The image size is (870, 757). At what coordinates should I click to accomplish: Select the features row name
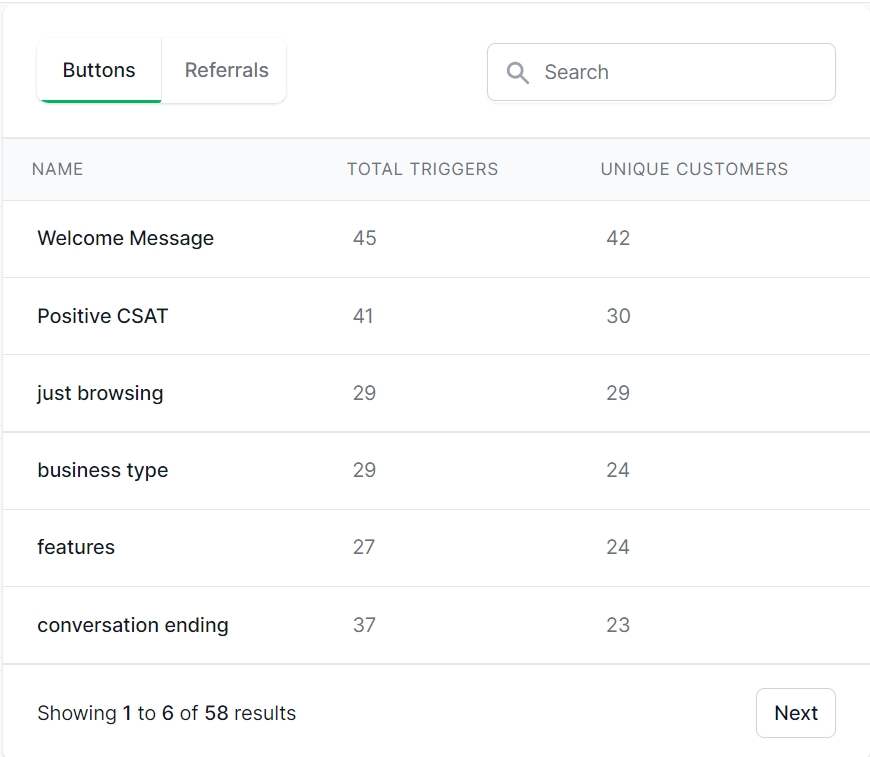coord(76,547)
